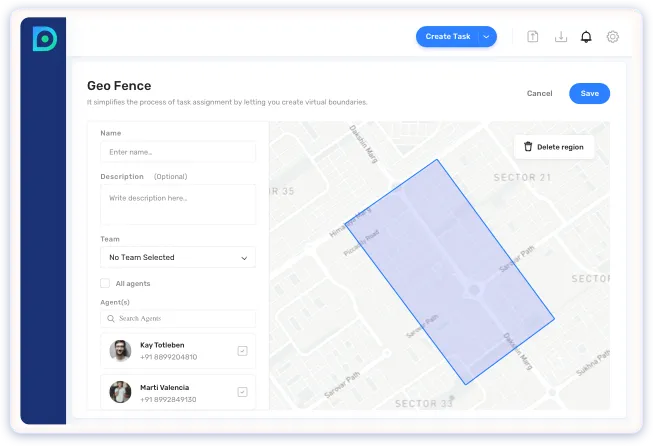
Task: Click Marti Valencia's avatar photo
Action: (120, 392)
